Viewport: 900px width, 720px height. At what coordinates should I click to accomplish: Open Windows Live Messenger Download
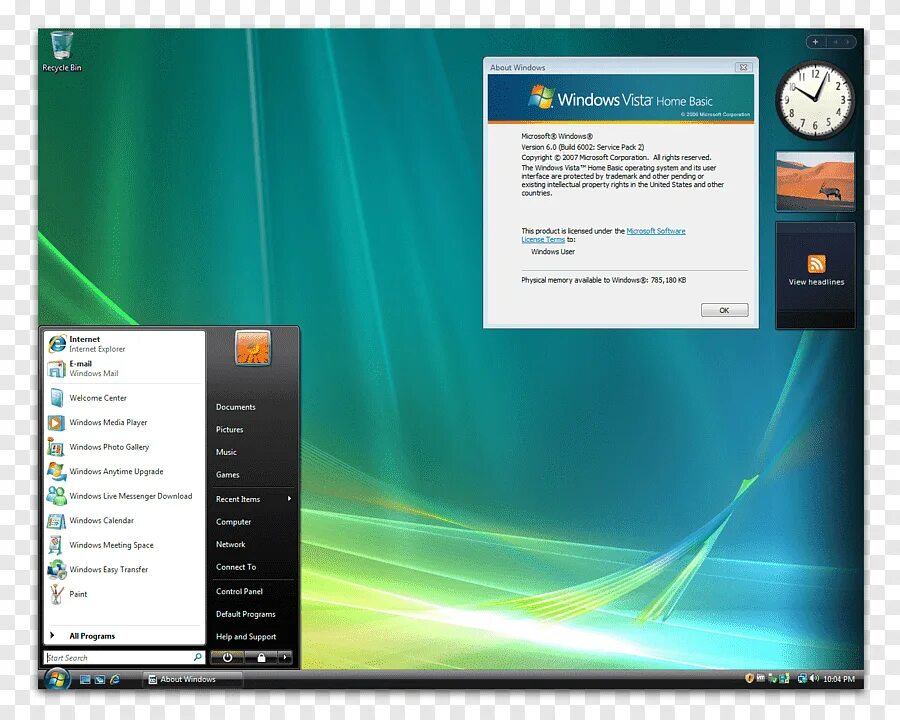coord(124,496)
